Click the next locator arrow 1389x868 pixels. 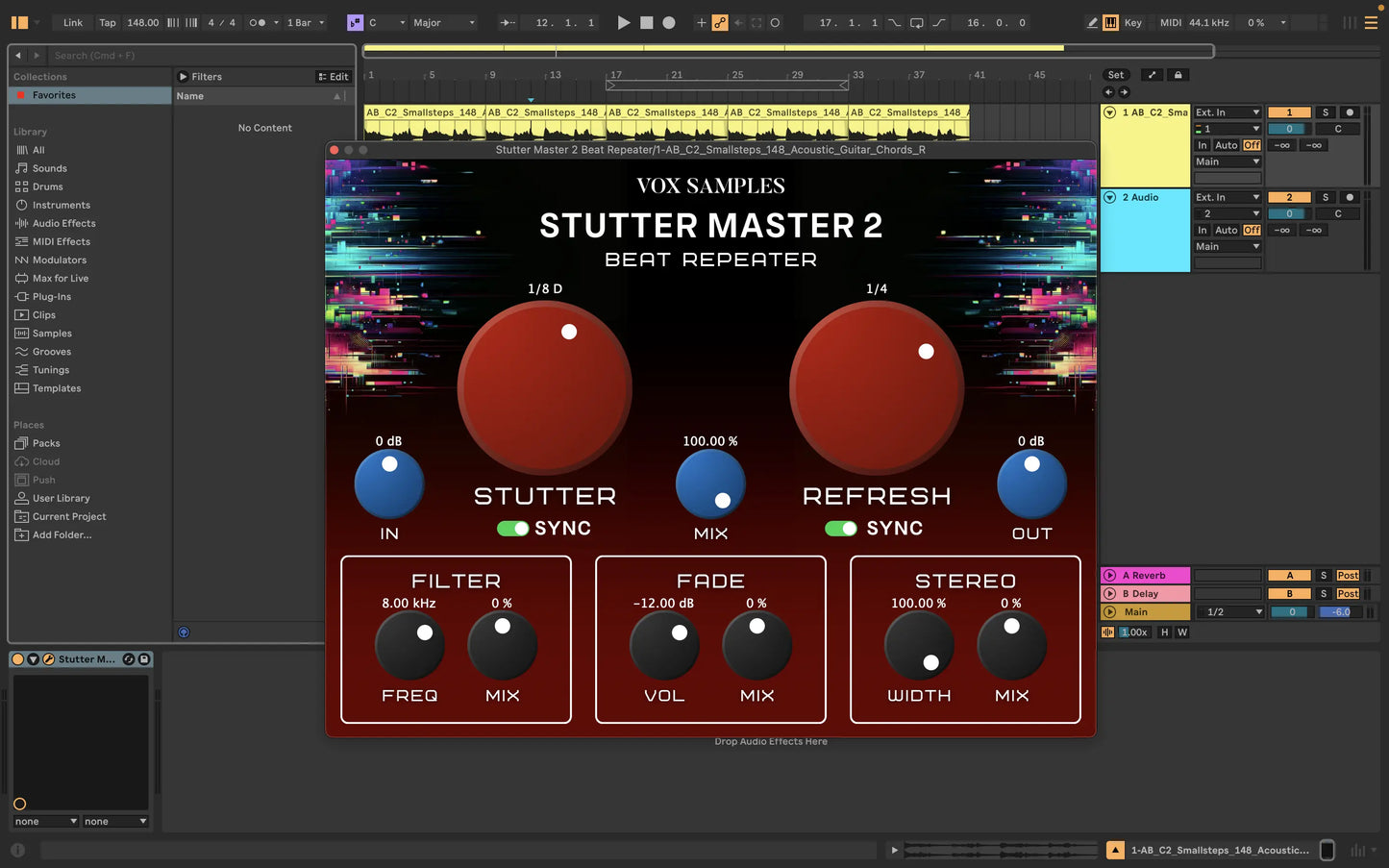coord(1124,92)
